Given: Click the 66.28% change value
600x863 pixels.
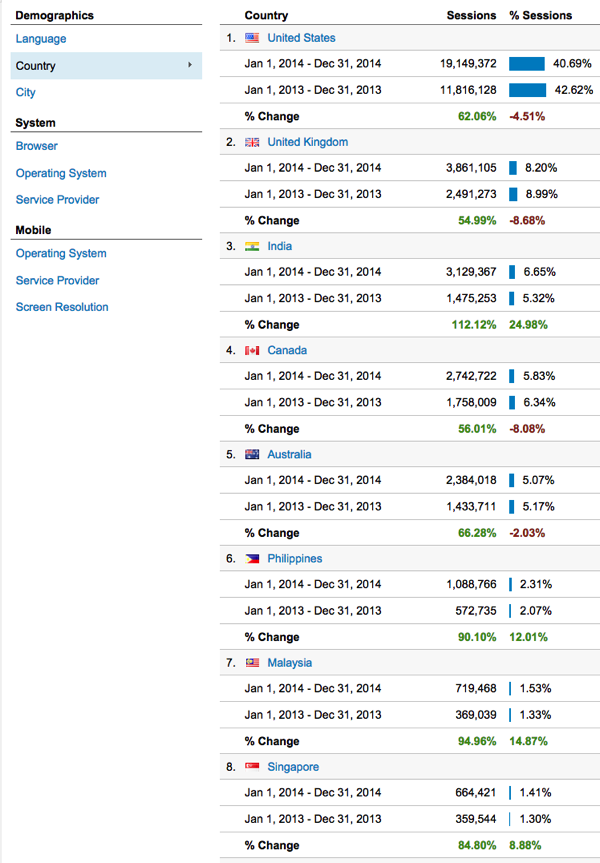Looking at the screenshot, I should (477, 533).
